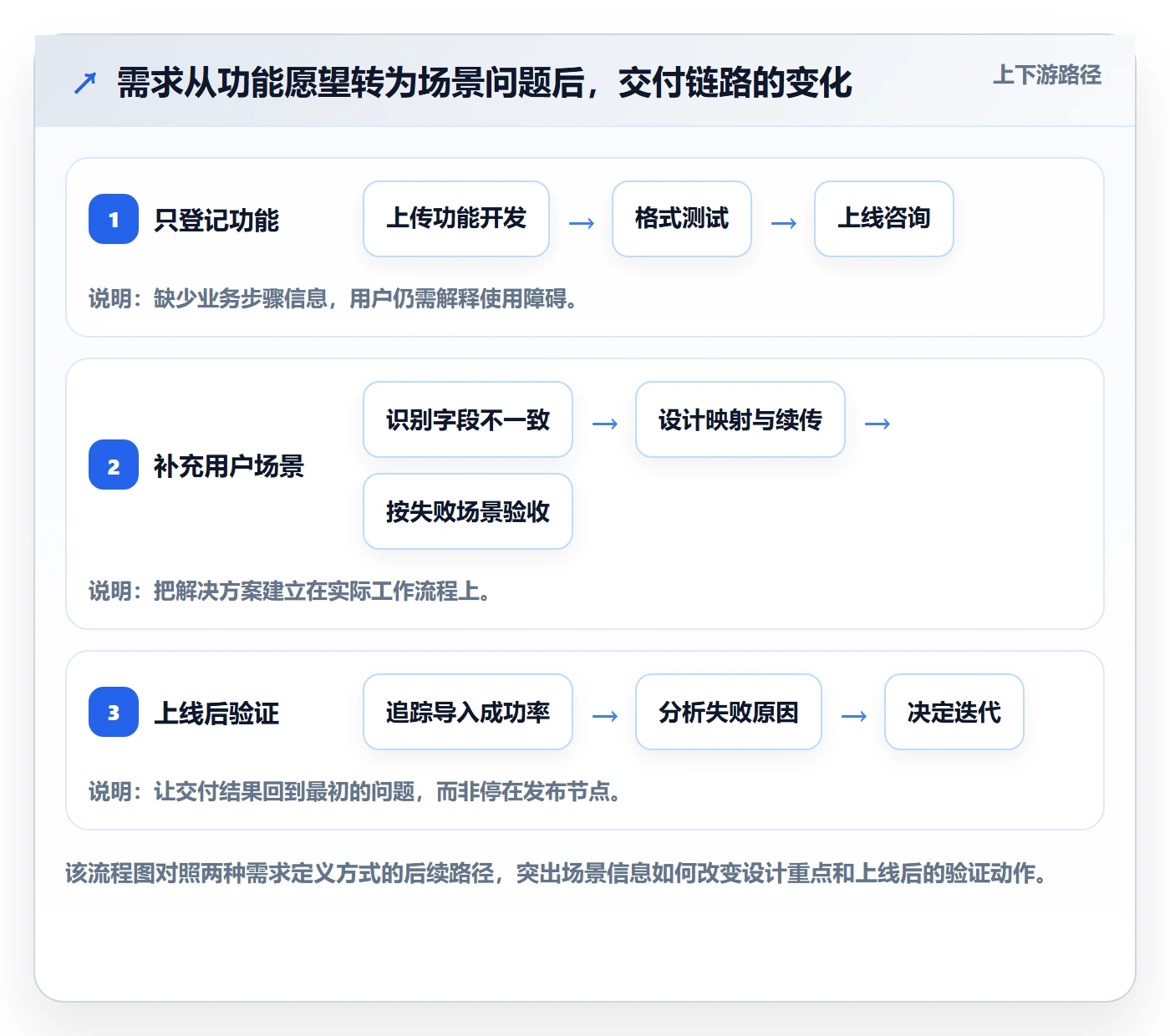
Task: Select the 决定迭代 step box
Action: coord(954,712)
